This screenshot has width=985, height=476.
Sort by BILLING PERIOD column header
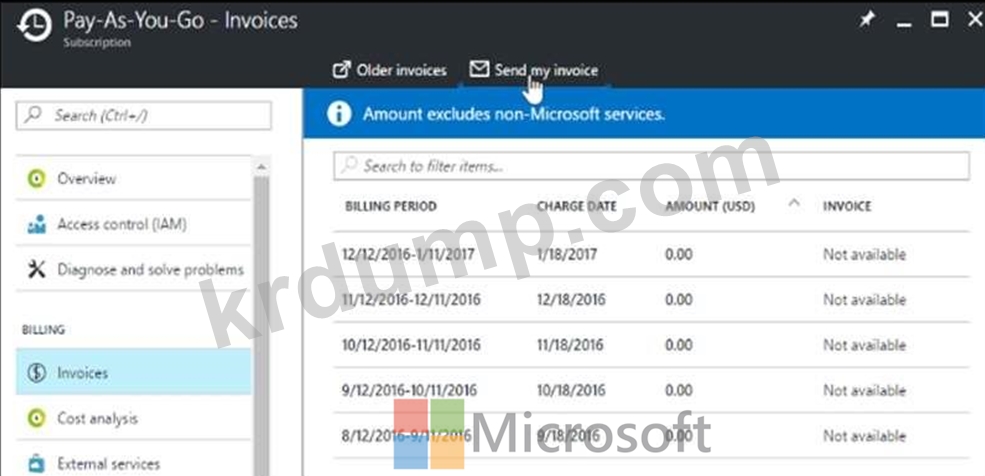click(x=391, y=206)
